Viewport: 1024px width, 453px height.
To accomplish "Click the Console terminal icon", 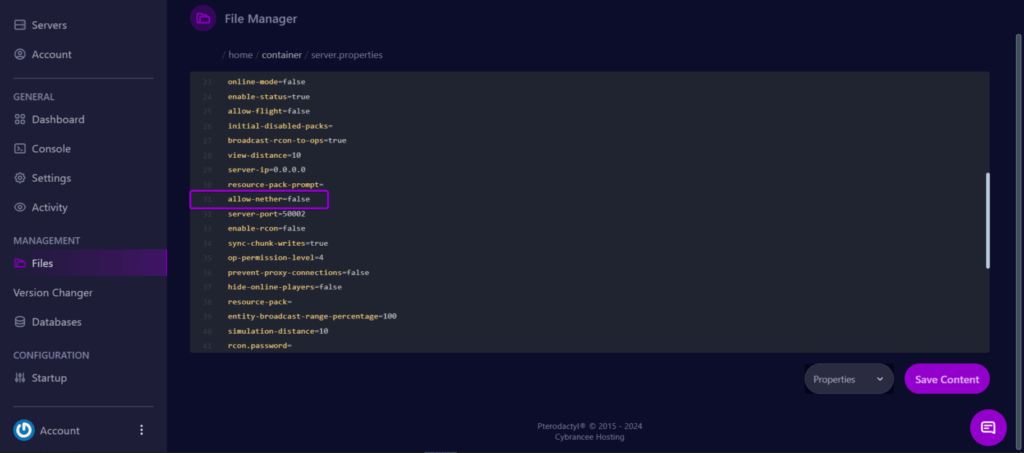I will coord(20,149).
